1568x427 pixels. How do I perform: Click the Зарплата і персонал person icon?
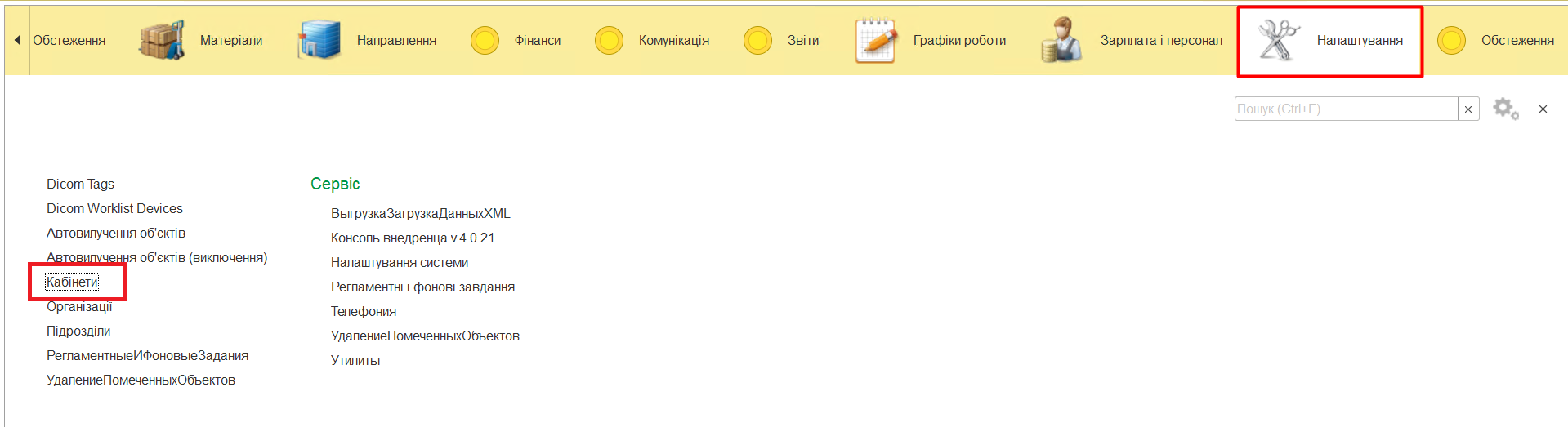coord(1061,40)
